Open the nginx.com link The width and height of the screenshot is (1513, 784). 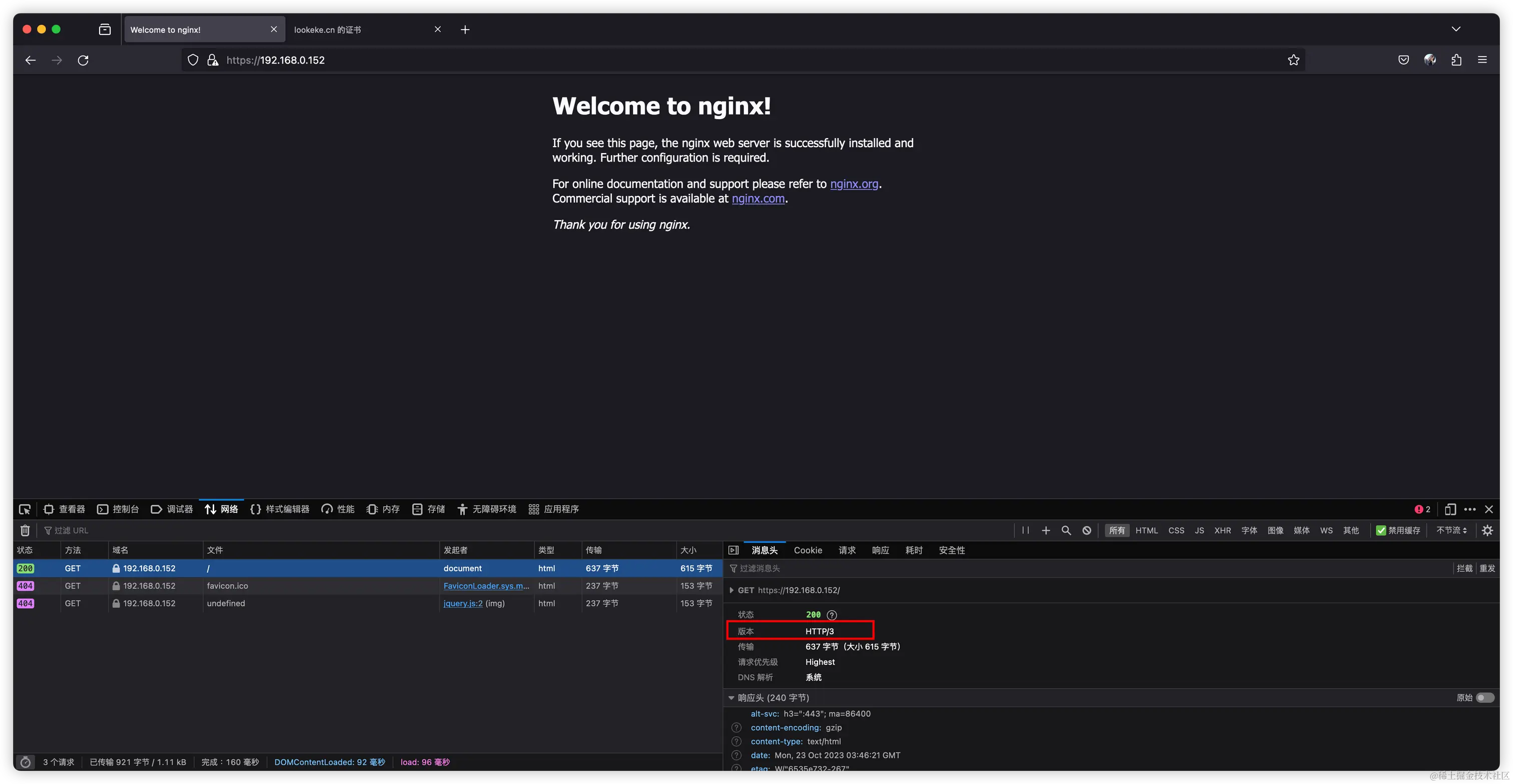tap(758, 199)
